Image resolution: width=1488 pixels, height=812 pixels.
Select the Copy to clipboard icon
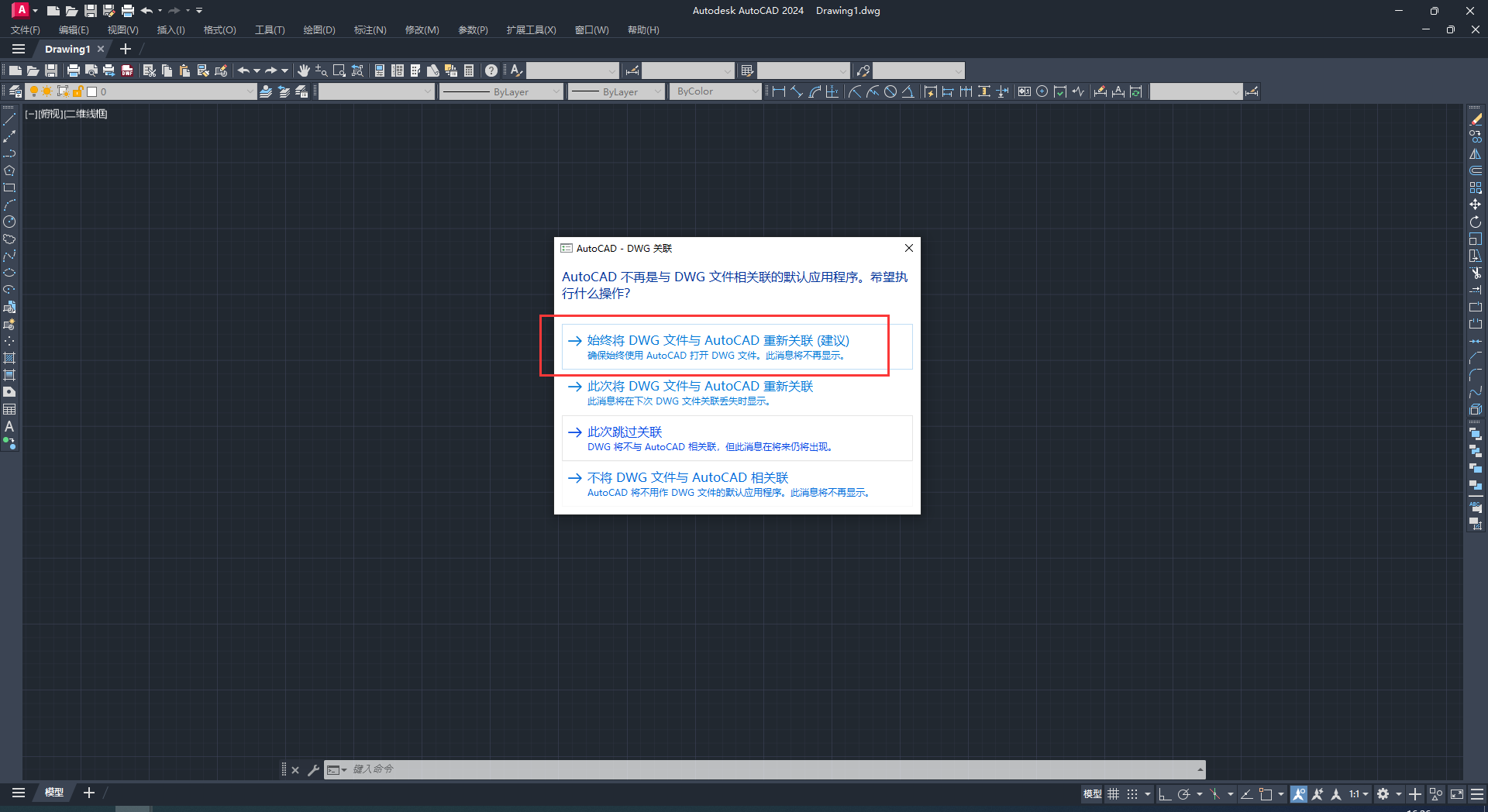click(166, 70)
